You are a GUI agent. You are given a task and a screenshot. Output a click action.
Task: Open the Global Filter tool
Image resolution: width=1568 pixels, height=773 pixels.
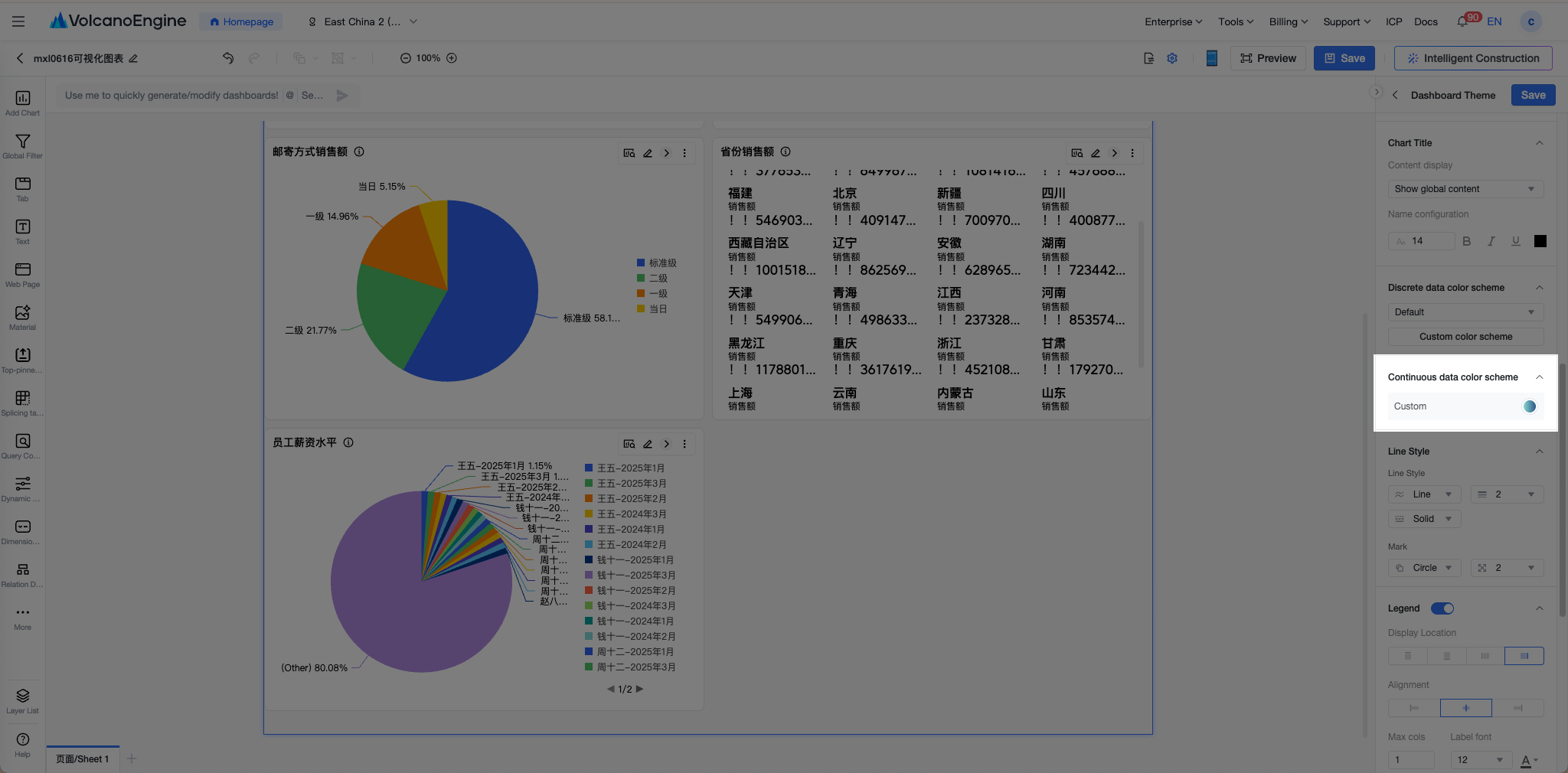tap(22, 146)
